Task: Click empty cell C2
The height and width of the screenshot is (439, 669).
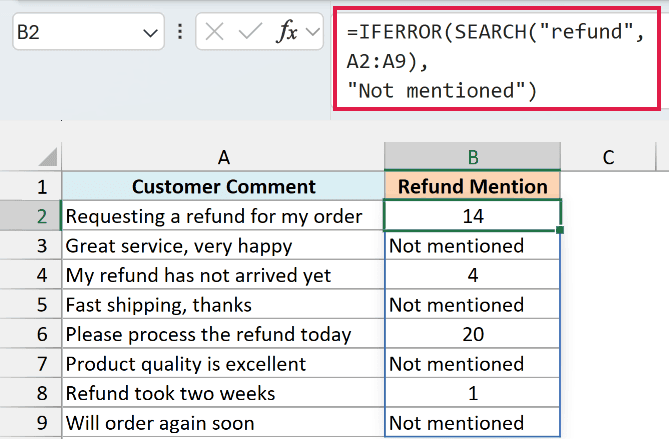Action: [x=608, y=216]
